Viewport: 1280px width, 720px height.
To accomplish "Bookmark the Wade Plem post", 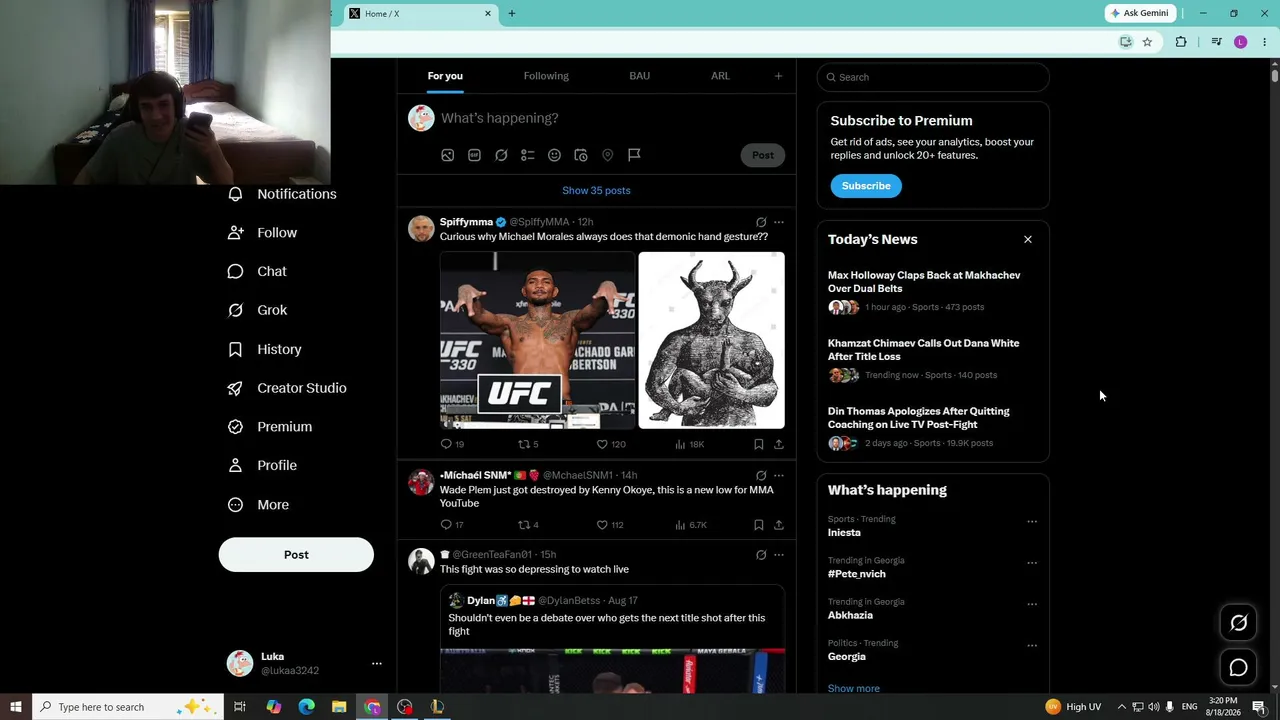I will pos(759,525).
